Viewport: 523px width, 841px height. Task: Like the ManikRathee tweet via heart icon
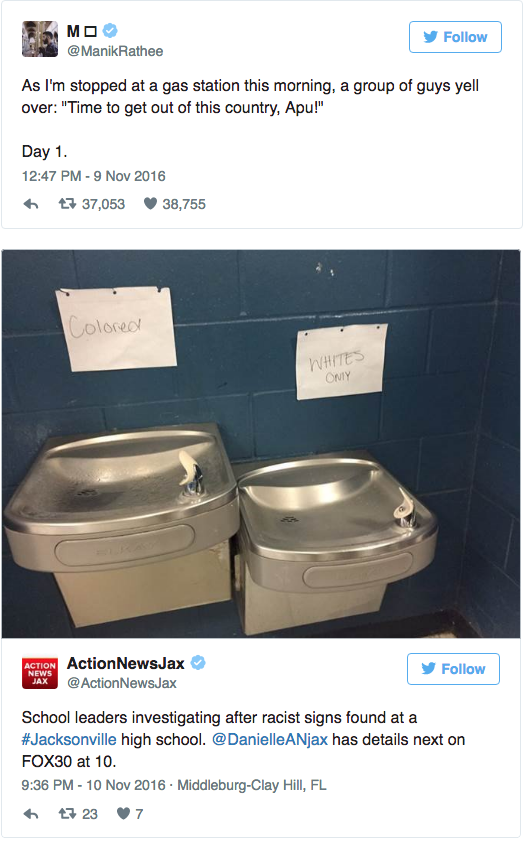point(150,204)
